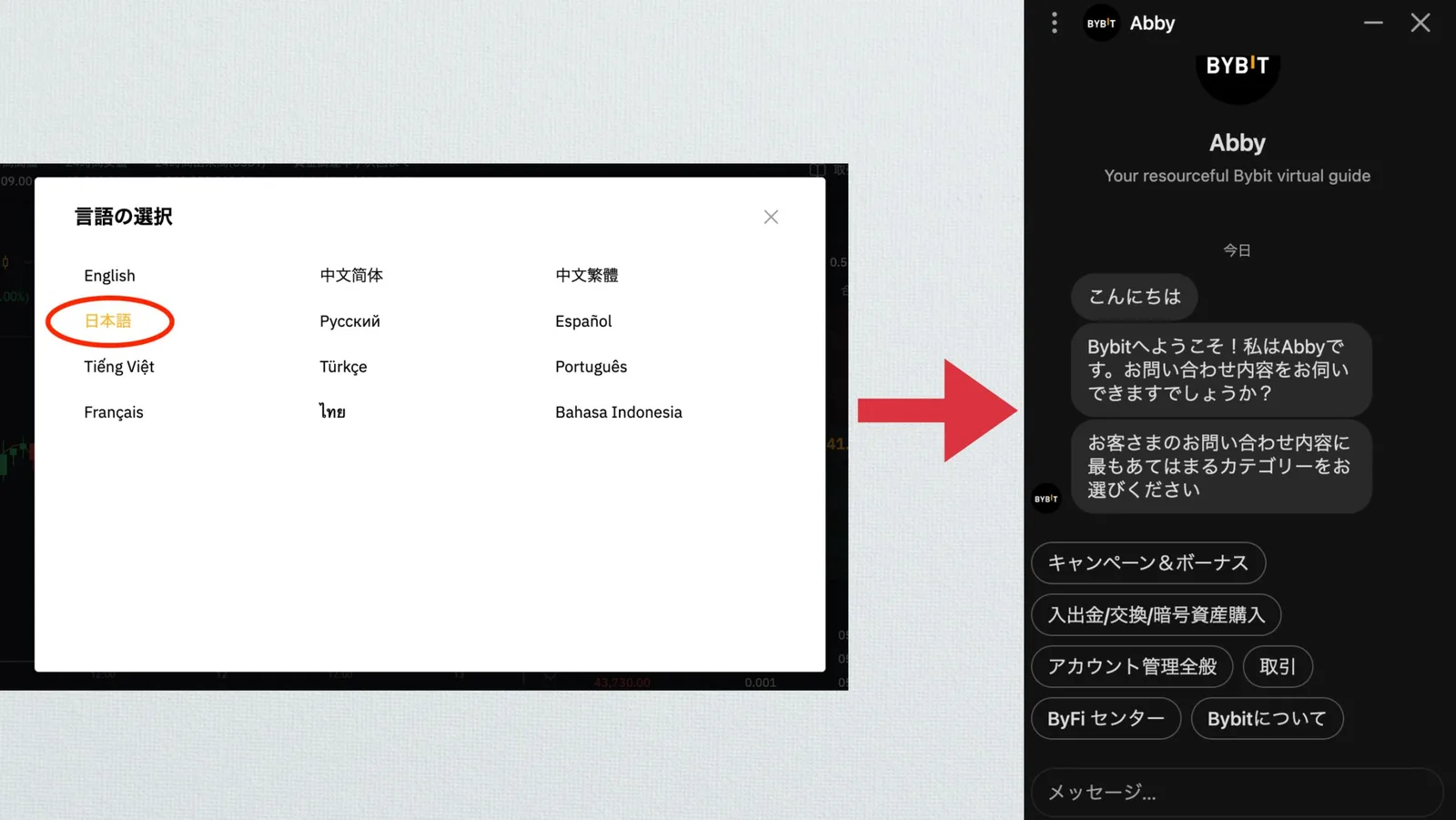
Task: Choose Français language
Action: pos(114,412)
